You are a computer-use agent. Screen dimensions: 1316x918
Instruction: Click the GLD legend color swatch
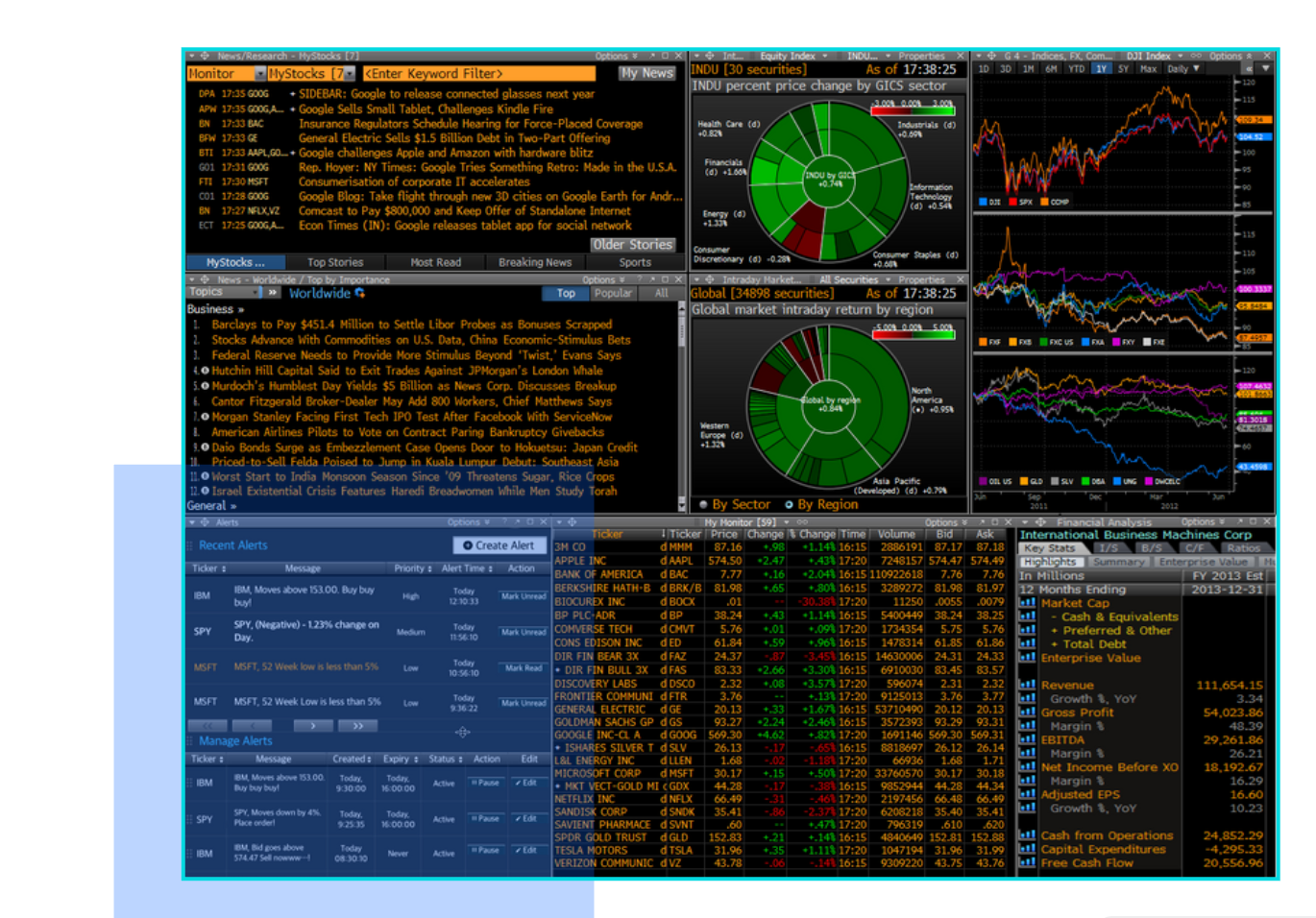[x=1024, y=481]
